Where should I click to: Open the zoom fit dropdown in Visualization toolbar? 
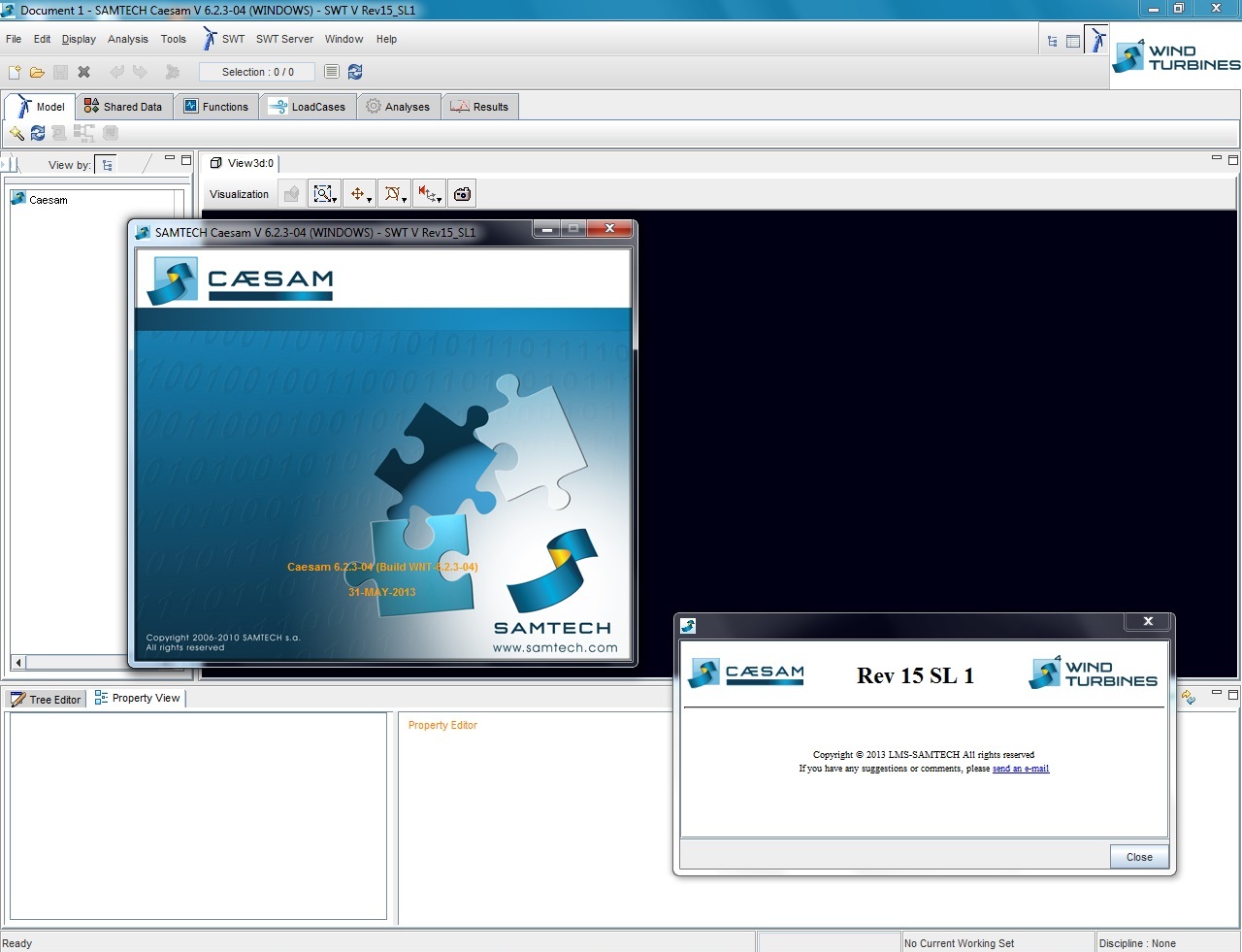click(324, 194)
